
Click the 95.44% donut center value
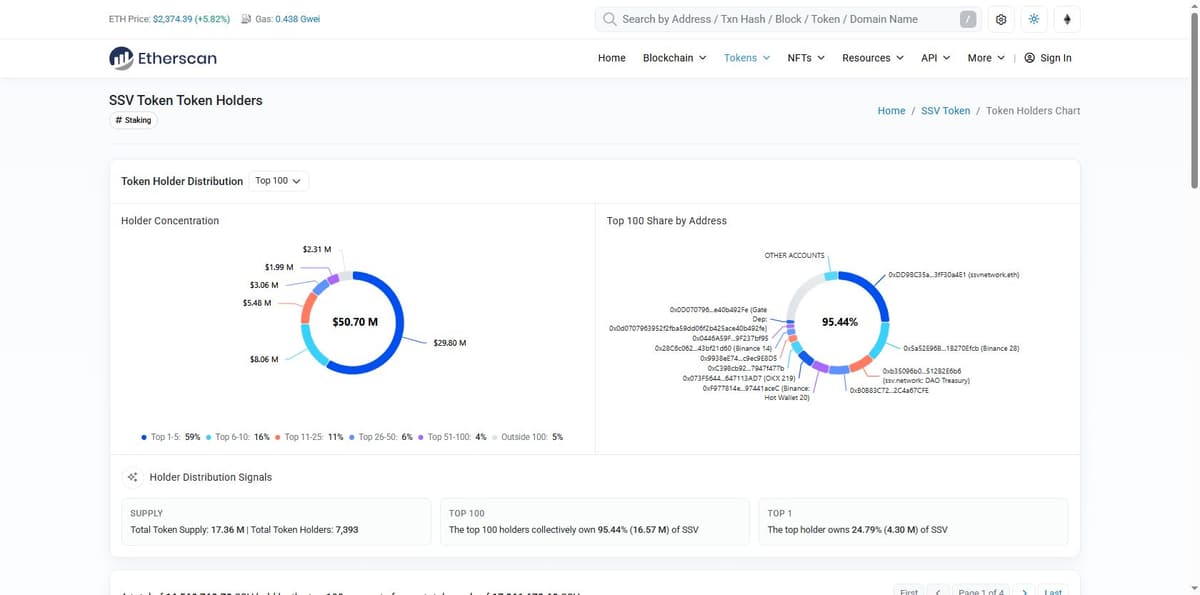840,322
